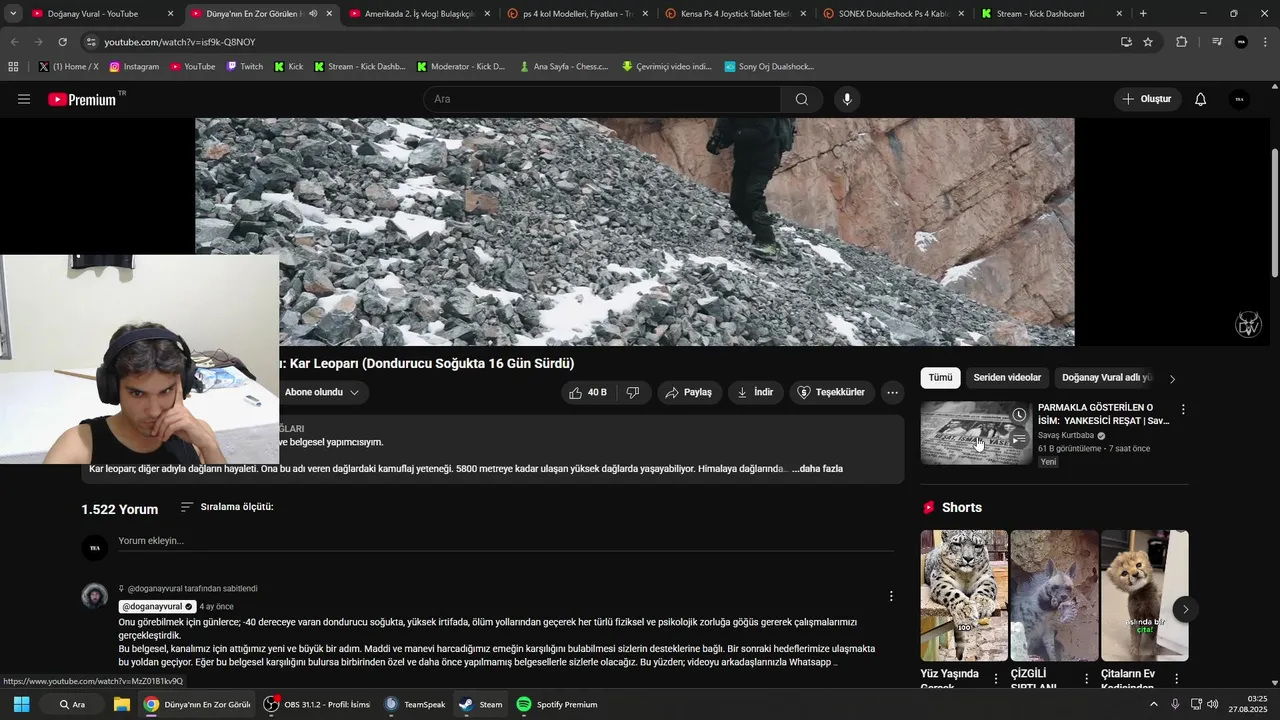Screen dimensions: 1280x720
Task: Open Instagram bookmark in bookmarks bar
Action: click(134, 66)
